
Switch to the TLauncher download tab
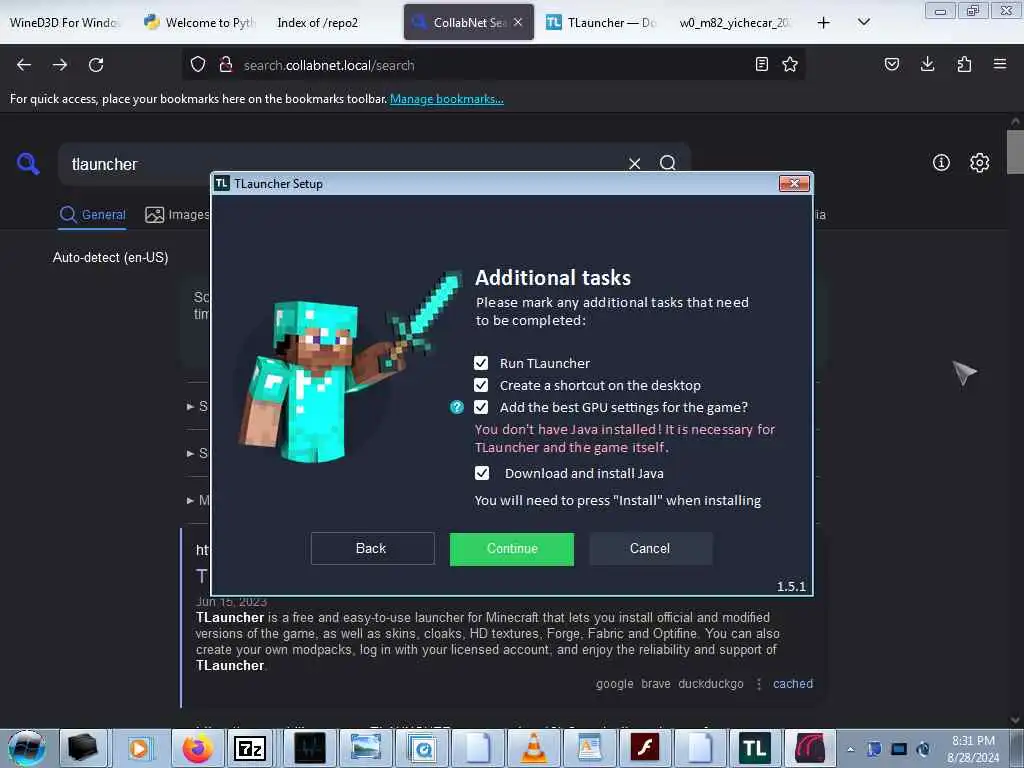[x=601, y=23]
